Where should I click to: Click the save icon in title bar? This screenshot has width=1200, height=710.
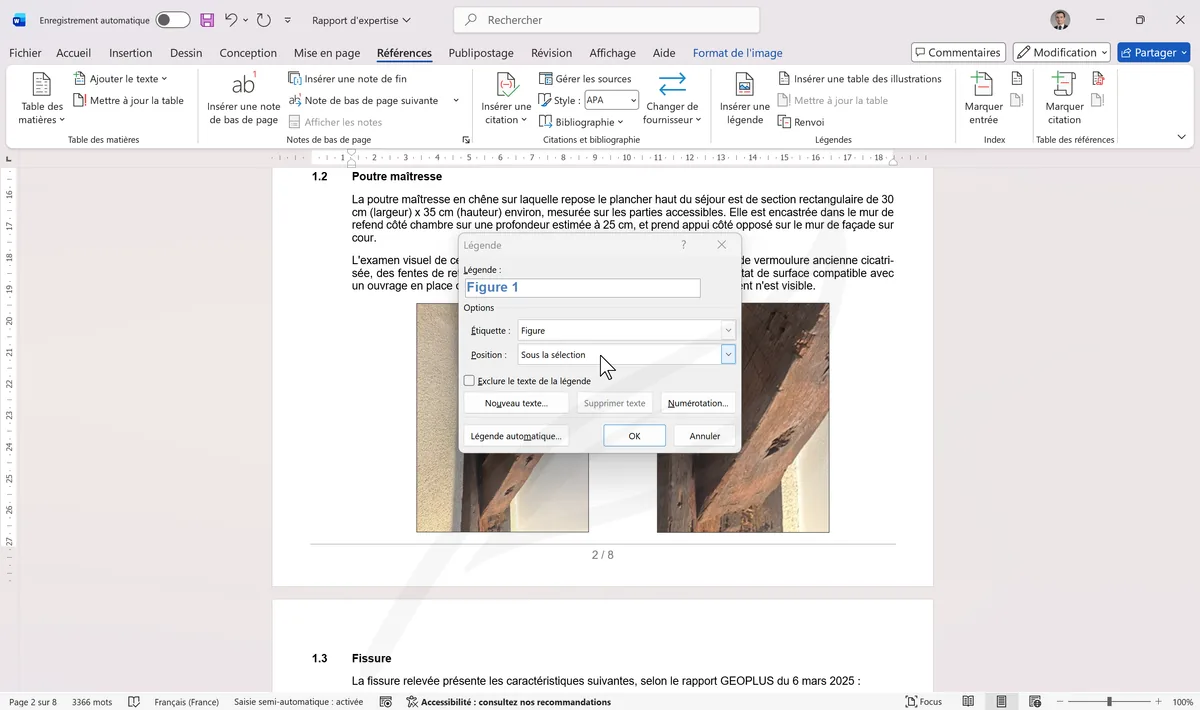207,20
